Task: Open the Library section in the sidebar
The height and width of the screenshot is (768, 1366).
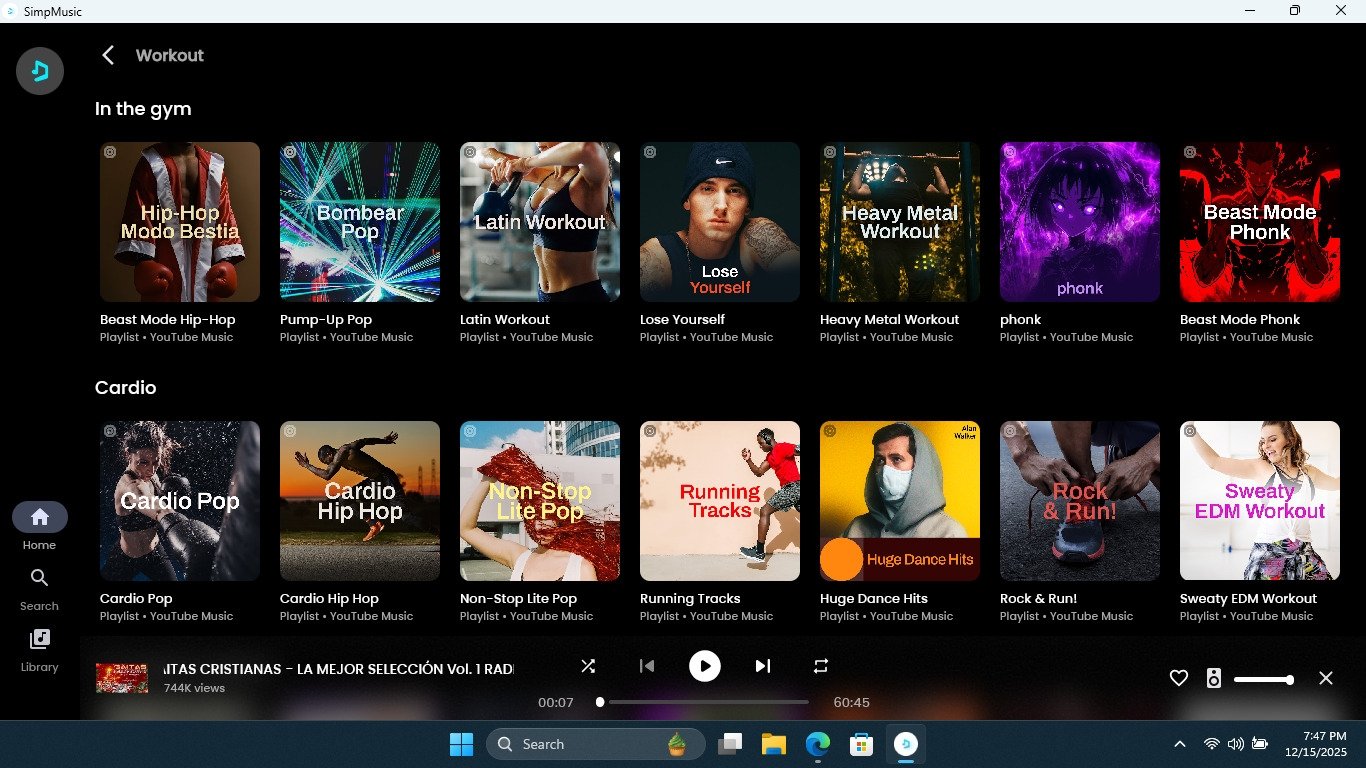Action: [x=39, y=650]
